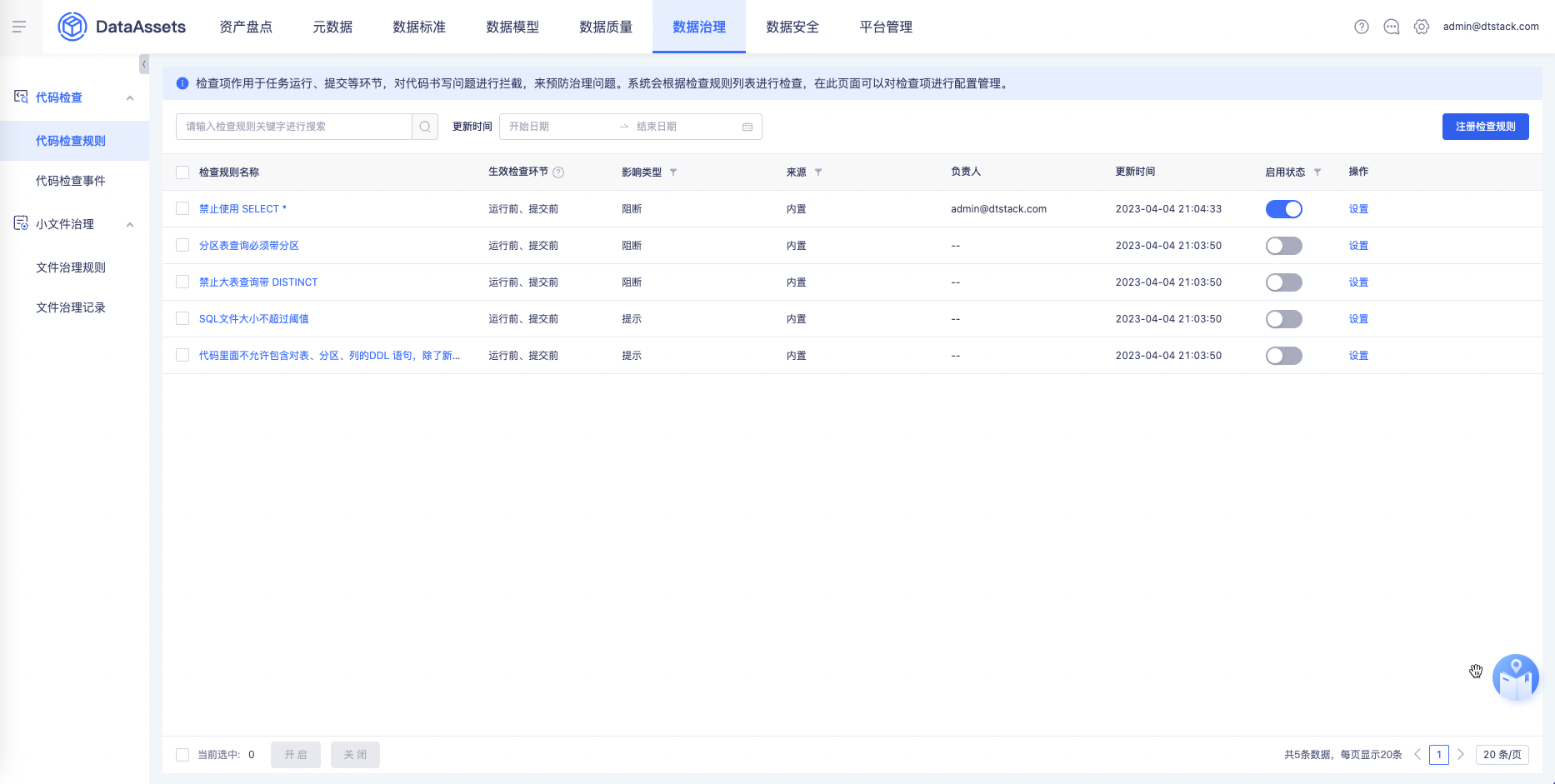Click page number 1 in pagination

pyautogui.click(x=1439, y=755)
